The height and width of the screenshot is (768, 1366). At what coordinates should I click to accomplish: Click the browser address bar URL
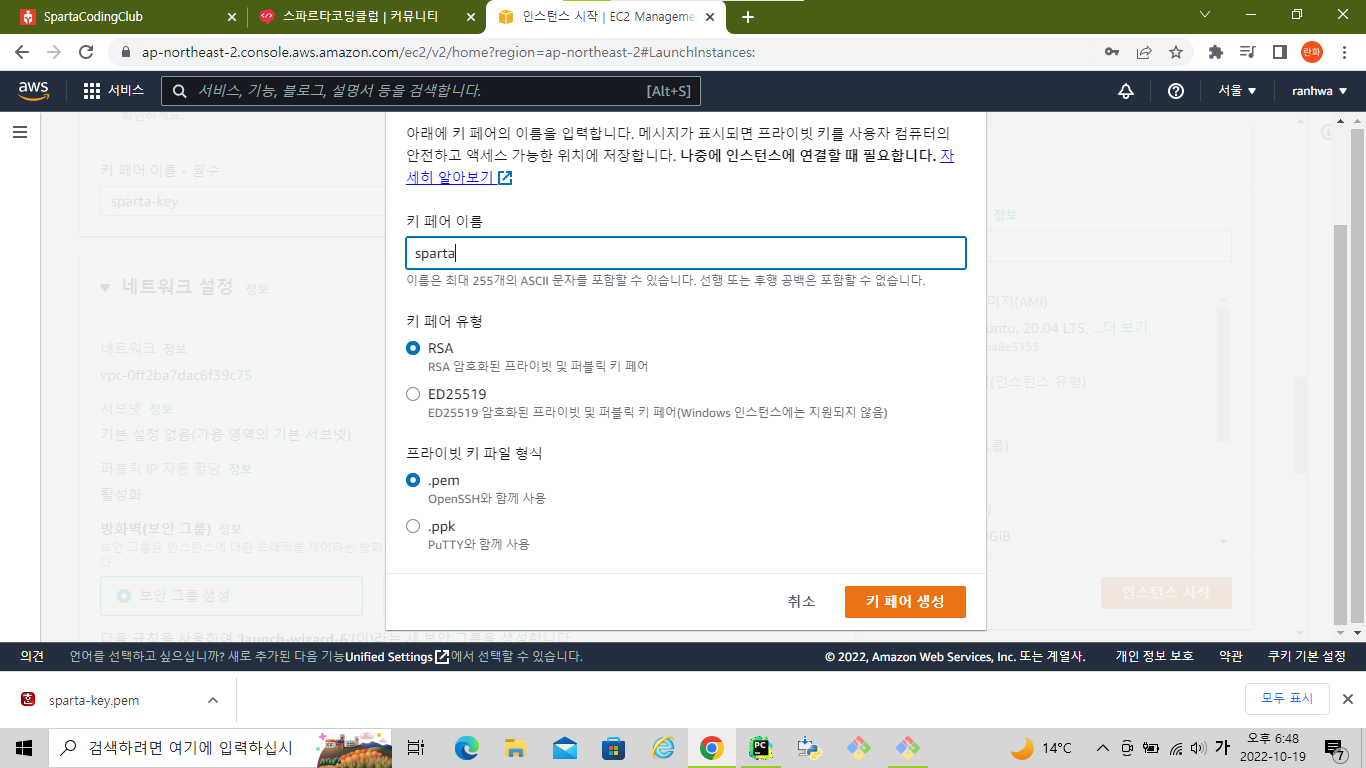click(448, 52)
